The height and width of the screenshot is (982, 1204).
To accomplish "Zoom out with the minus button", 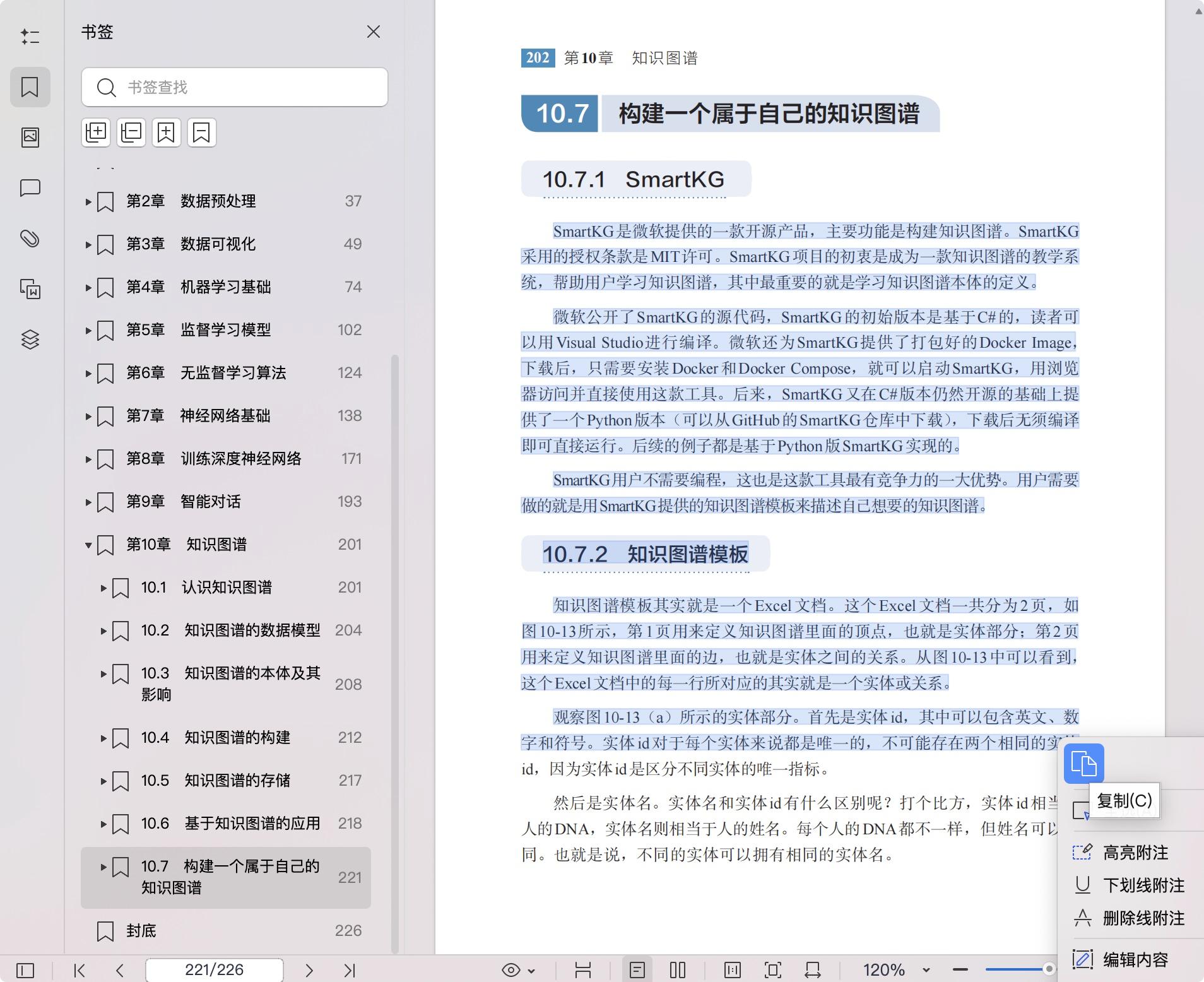I will 960,970.
